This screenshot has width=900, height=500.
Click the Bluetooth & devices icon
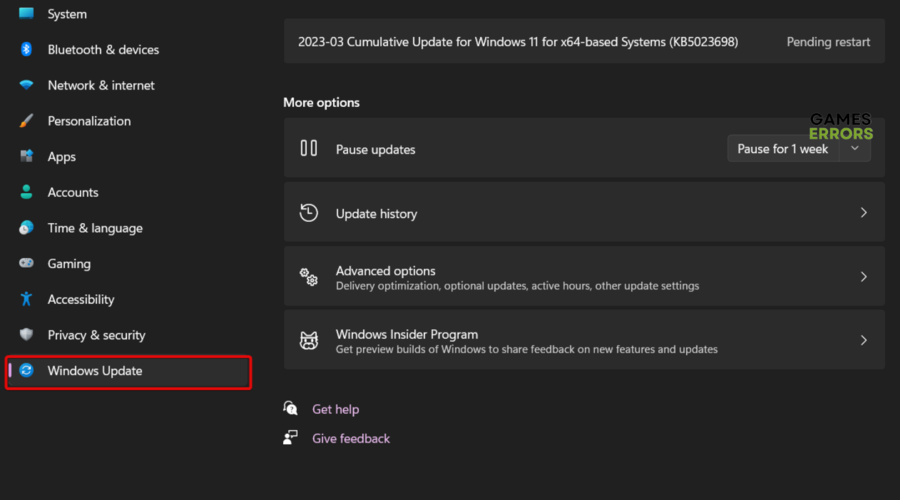click(x=27, y=50)
